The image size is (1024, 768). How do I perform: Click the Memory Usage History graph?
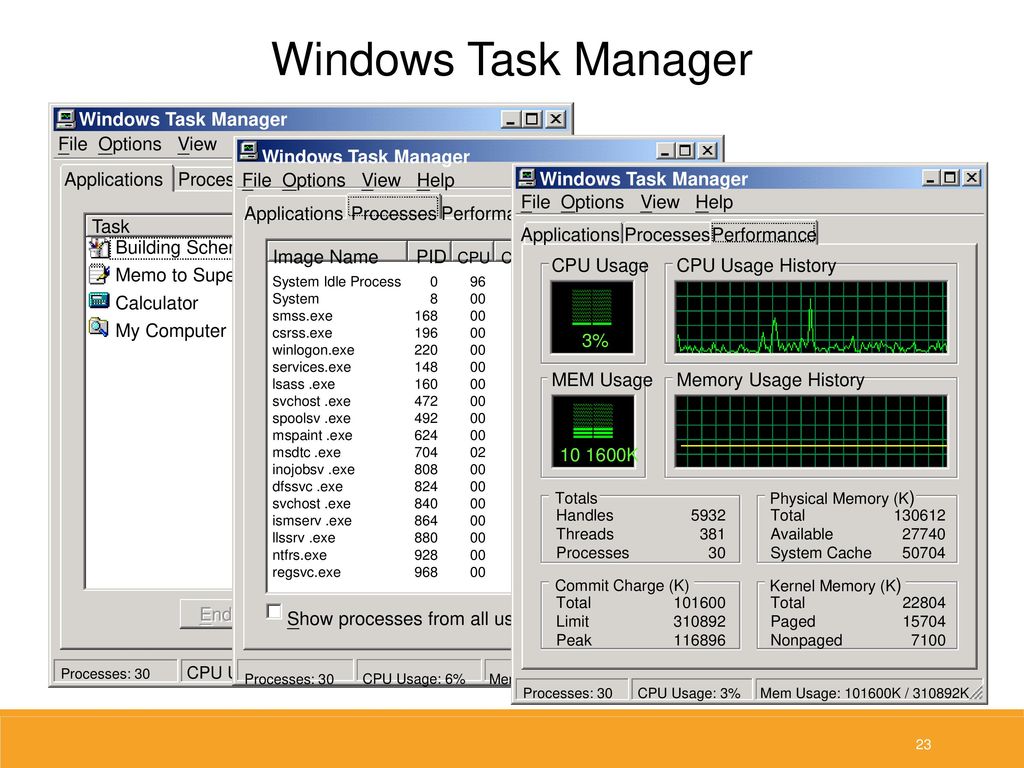[810, 431]
